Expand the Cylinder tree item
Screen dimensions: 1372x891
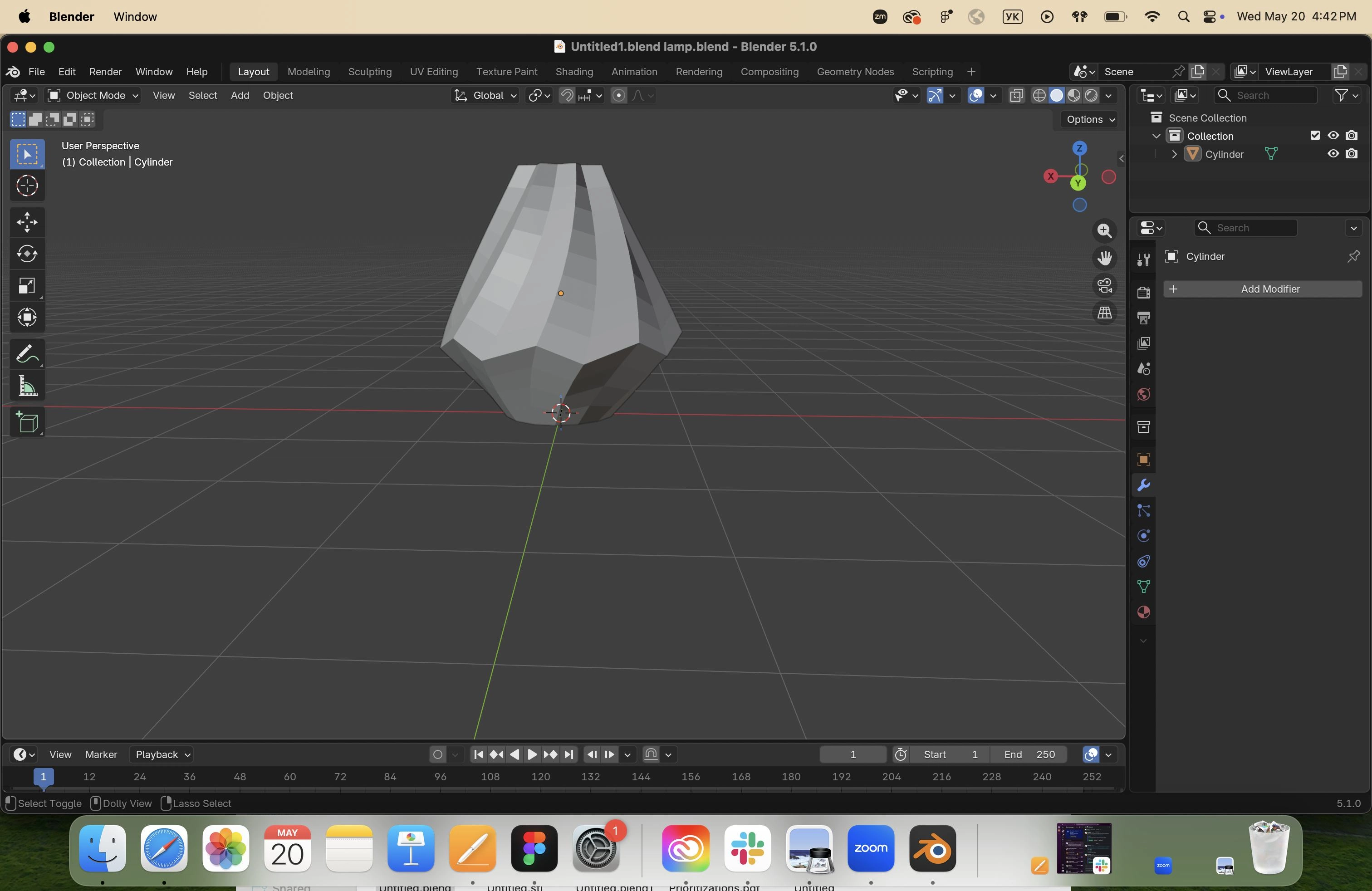(1174, 154)
